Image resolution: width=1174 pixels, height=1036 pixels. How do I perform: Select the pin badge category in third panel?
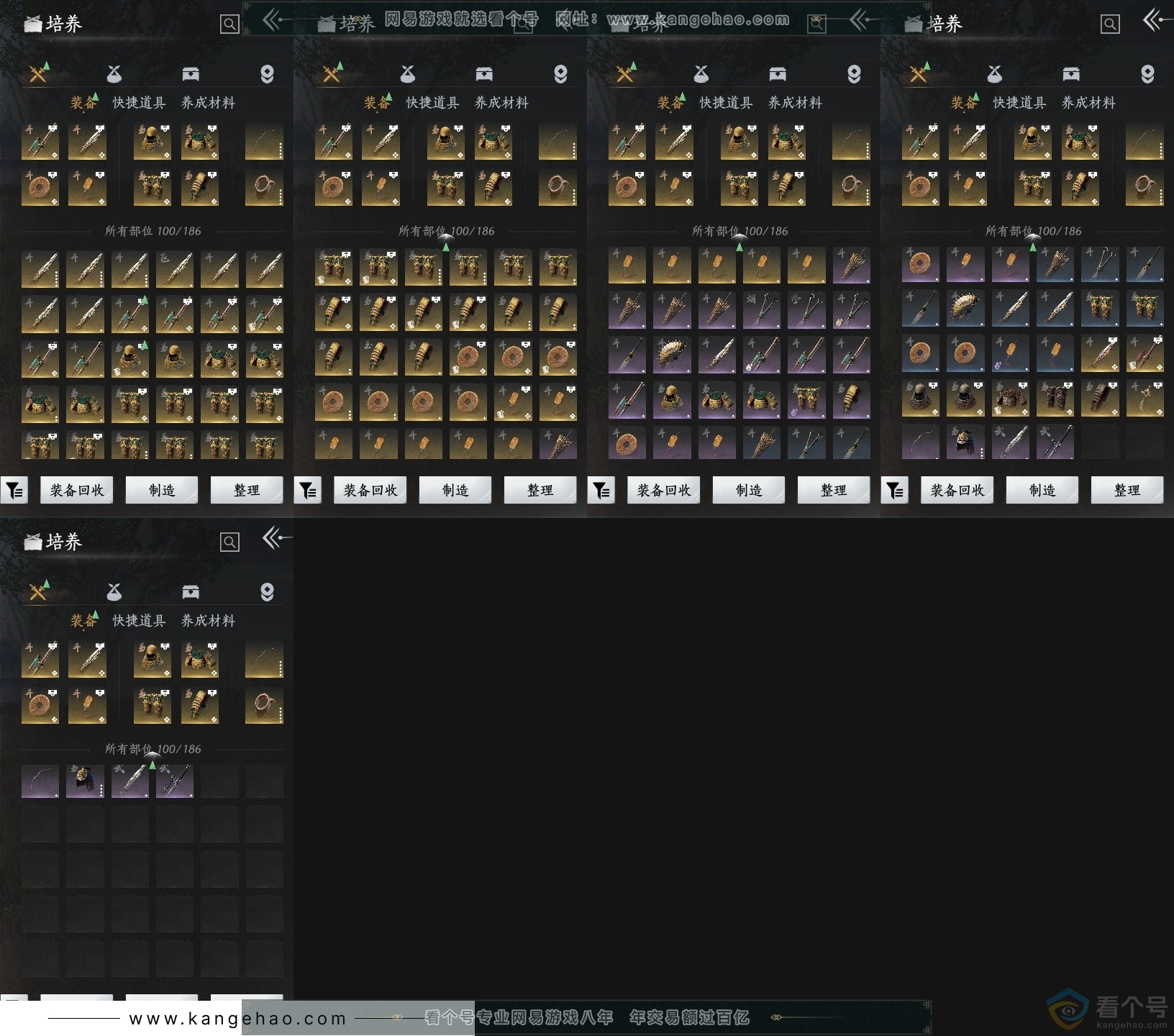coord(854,74)
